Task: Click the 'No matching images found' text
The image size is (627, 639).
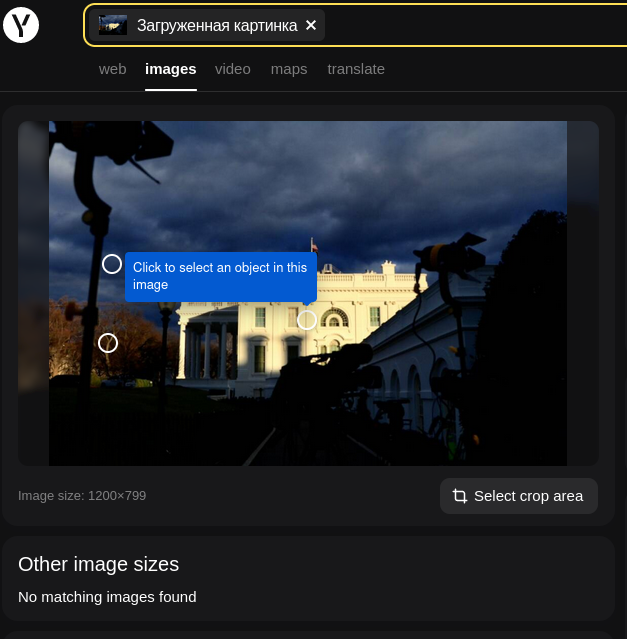Action: (x=107, y=597)
